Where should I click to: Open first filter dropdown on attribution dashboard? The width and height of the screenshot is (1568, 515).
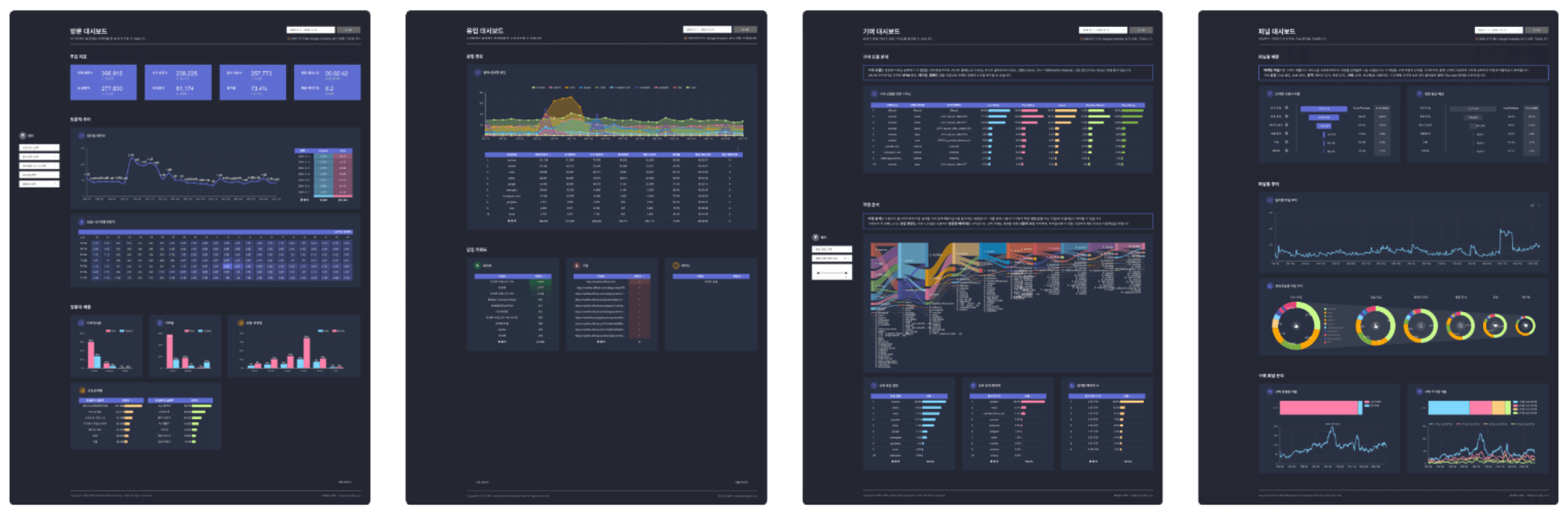(832, 250)
